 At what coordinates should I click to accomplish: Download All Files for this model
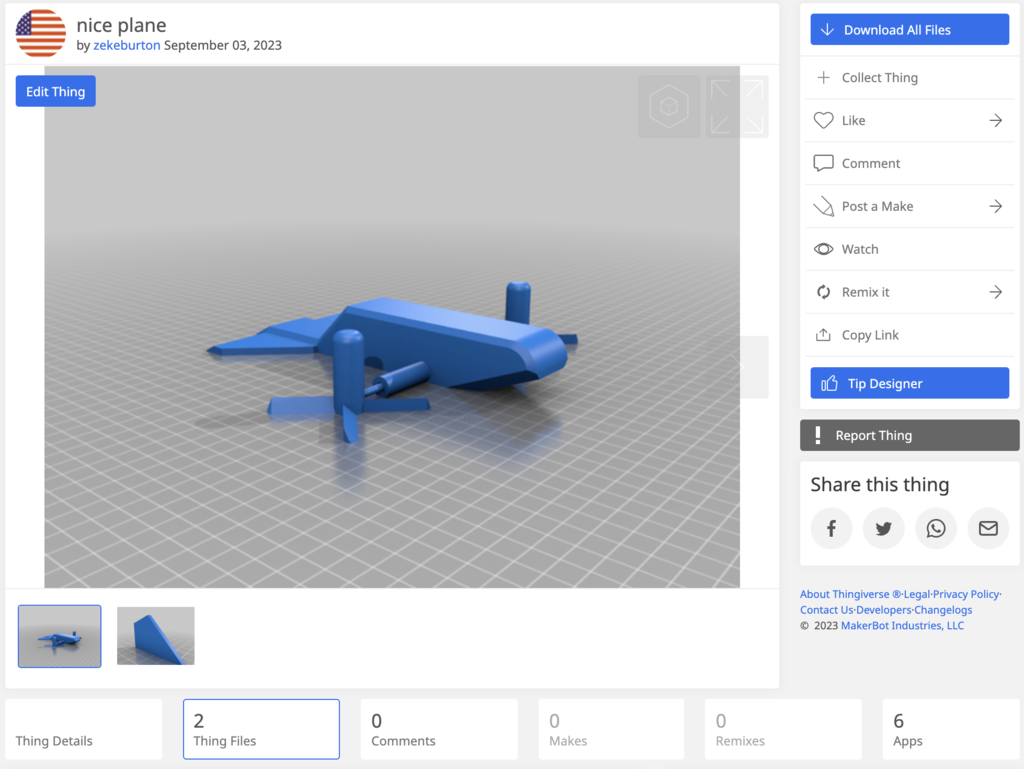click(x=908, y=29)
